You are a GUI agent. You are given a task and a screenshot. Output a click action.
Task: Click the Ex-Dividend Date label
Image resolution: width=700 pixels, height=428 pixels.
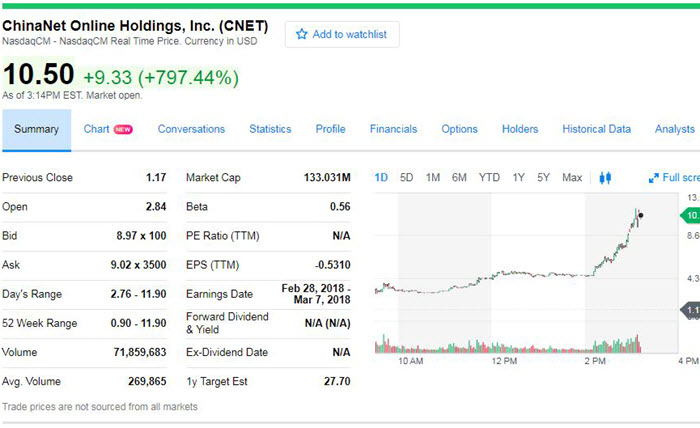227,352
